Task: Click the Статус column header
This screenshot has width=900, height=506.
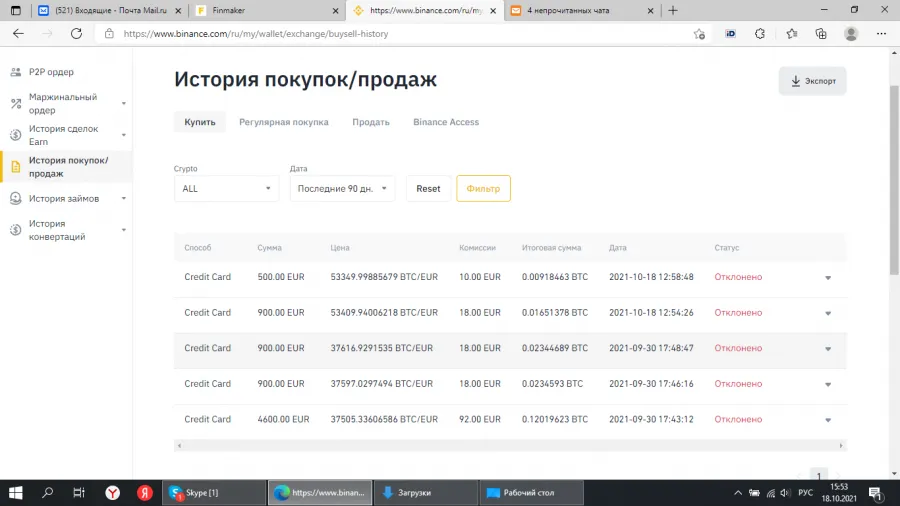Action: (727, 248)
